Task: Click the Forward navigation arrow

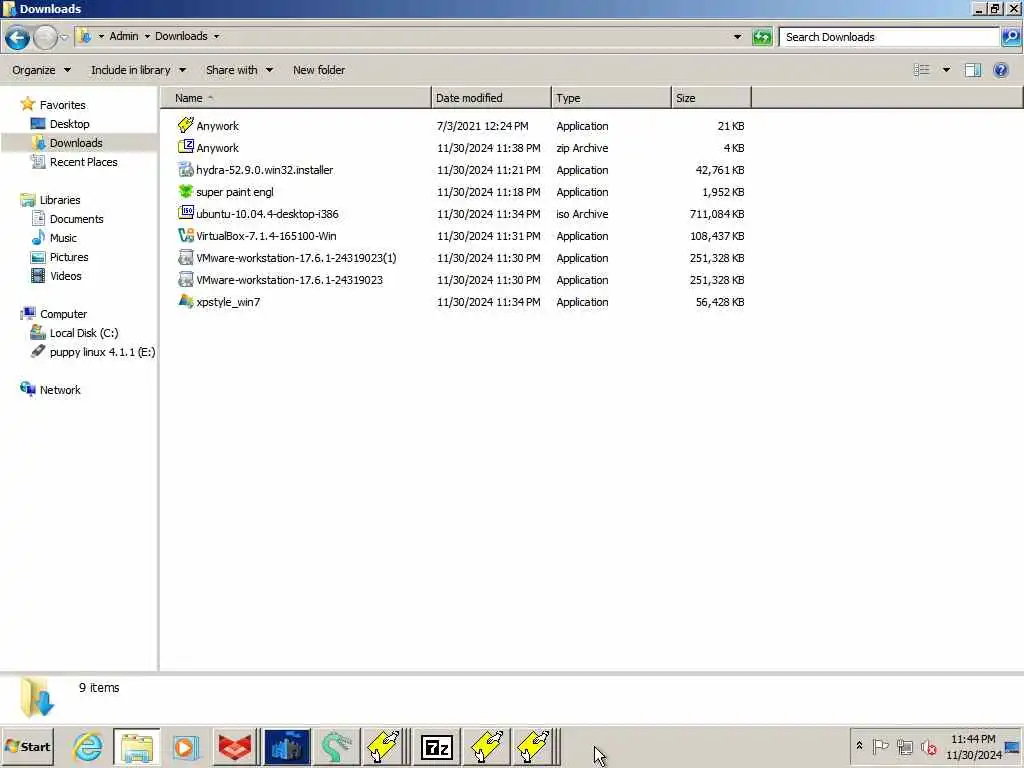Action: pyautogui.click(x=45, y=37)
